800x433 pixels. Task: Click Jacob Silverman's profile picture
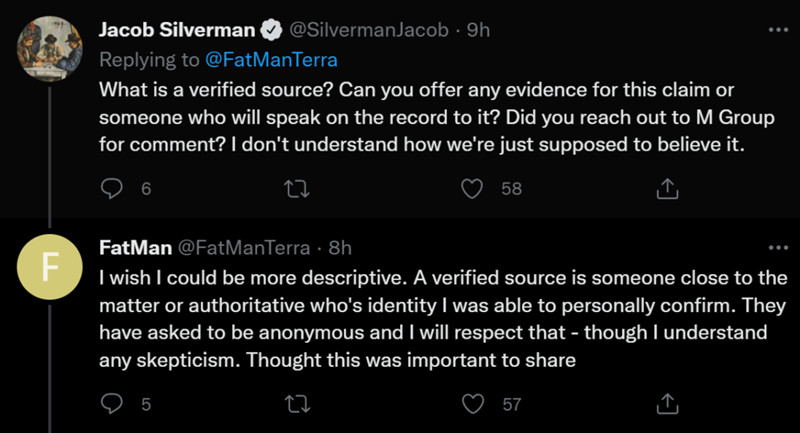coord(49,50)
